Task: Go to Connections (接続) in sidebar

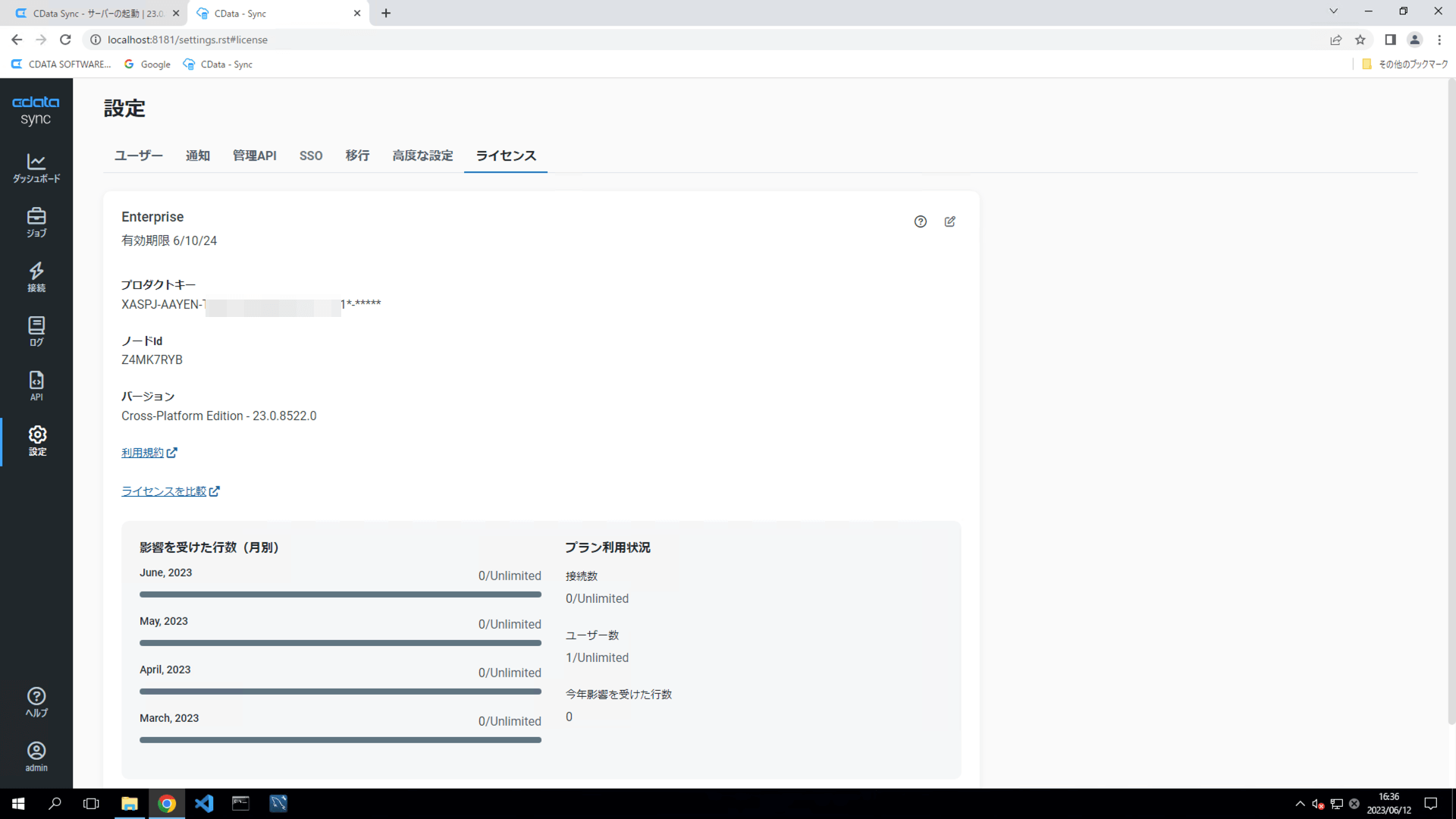Action: tap(36, 277)
